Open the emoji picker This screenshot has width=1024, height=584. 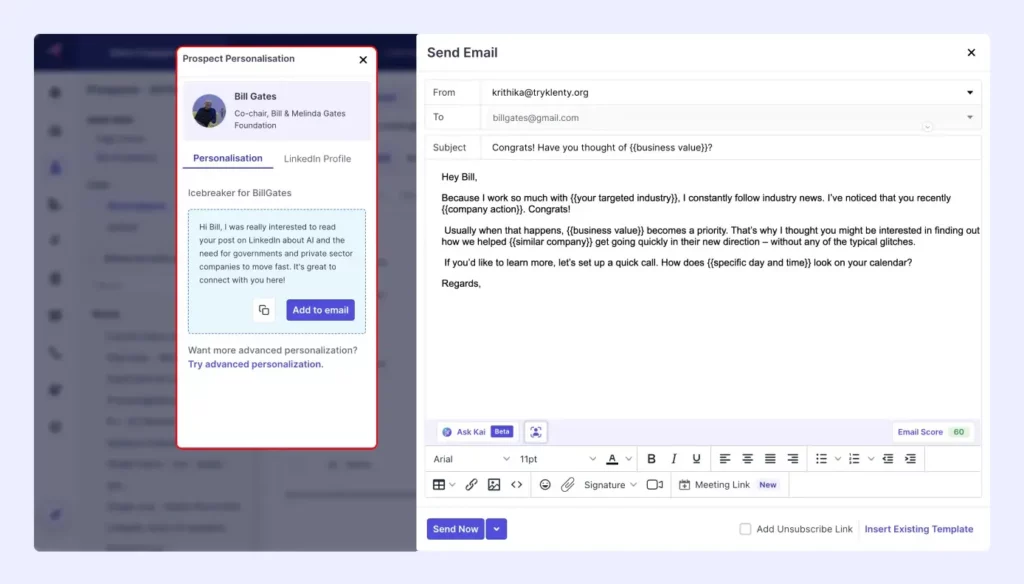pyautogui.click(x=545, y=485)
